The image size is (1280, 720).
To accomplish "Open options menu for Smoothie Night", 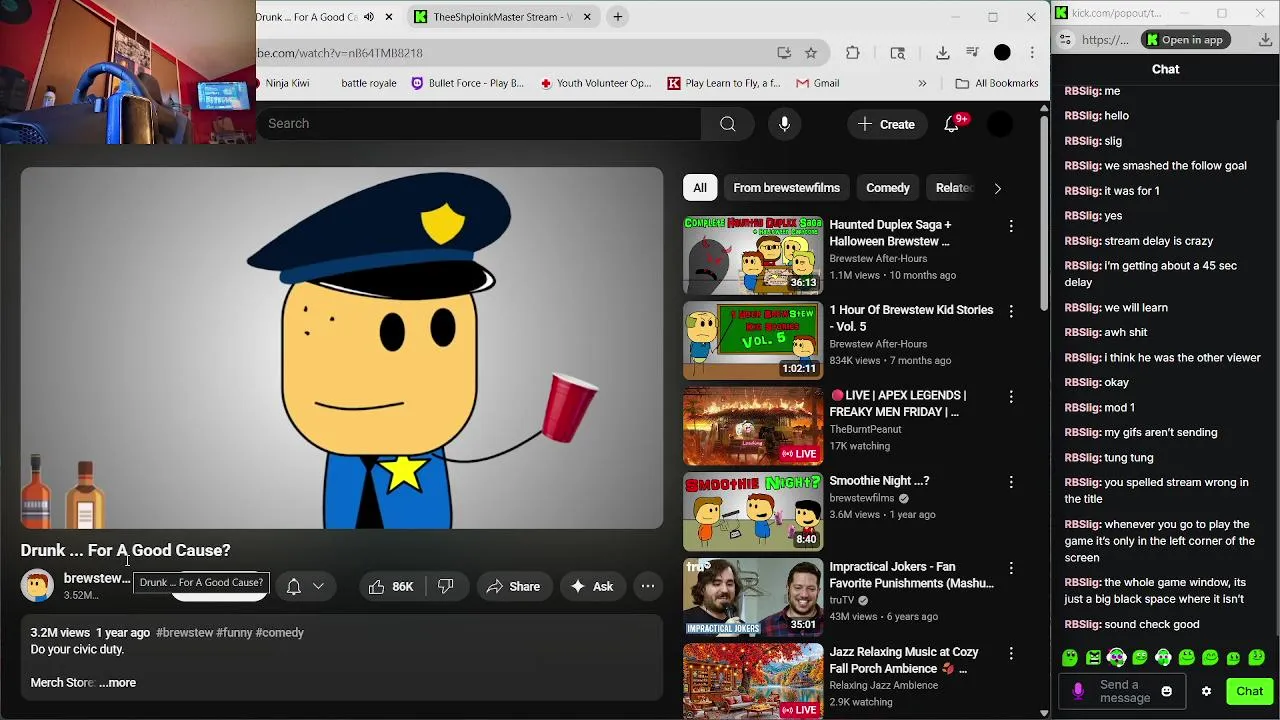I will click(x=1011, y=483).
